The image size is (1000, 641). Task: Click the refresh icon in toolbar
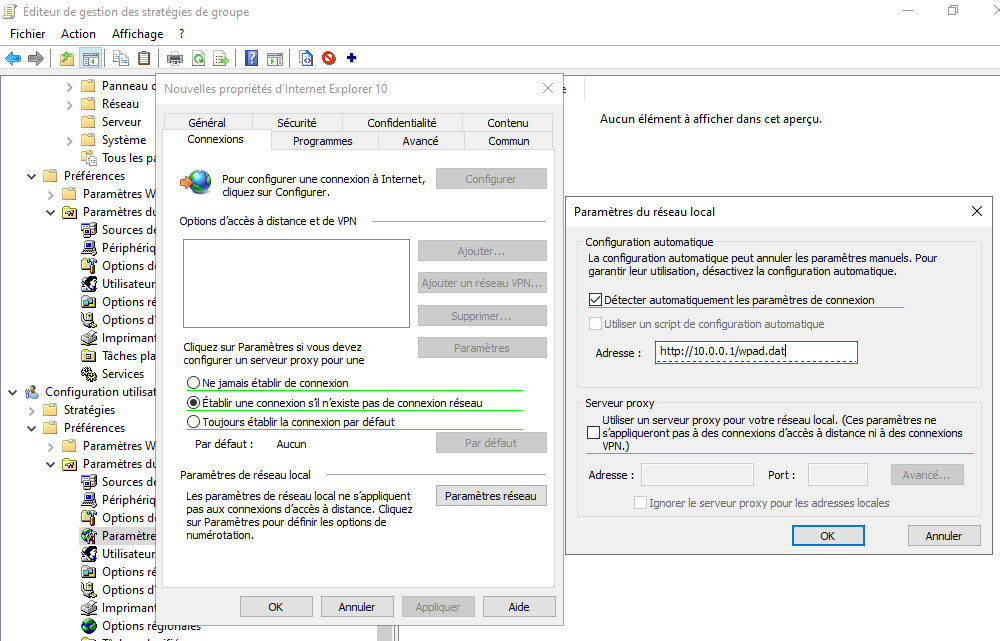pos(199,58)
